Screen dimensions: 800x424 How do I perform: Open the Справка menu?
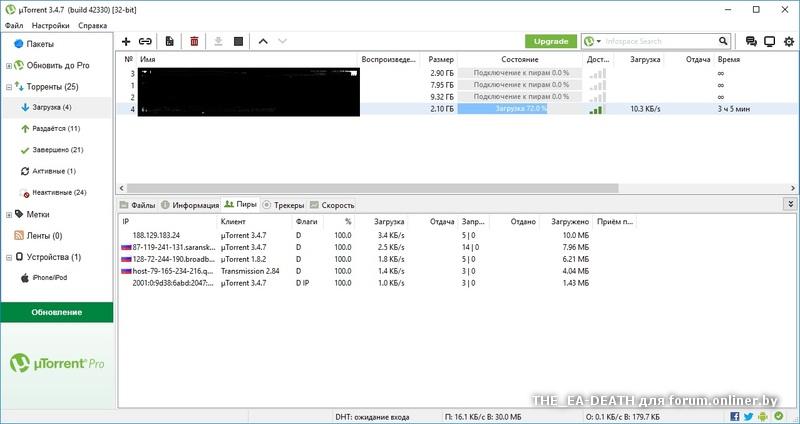[x=93, y=26]
